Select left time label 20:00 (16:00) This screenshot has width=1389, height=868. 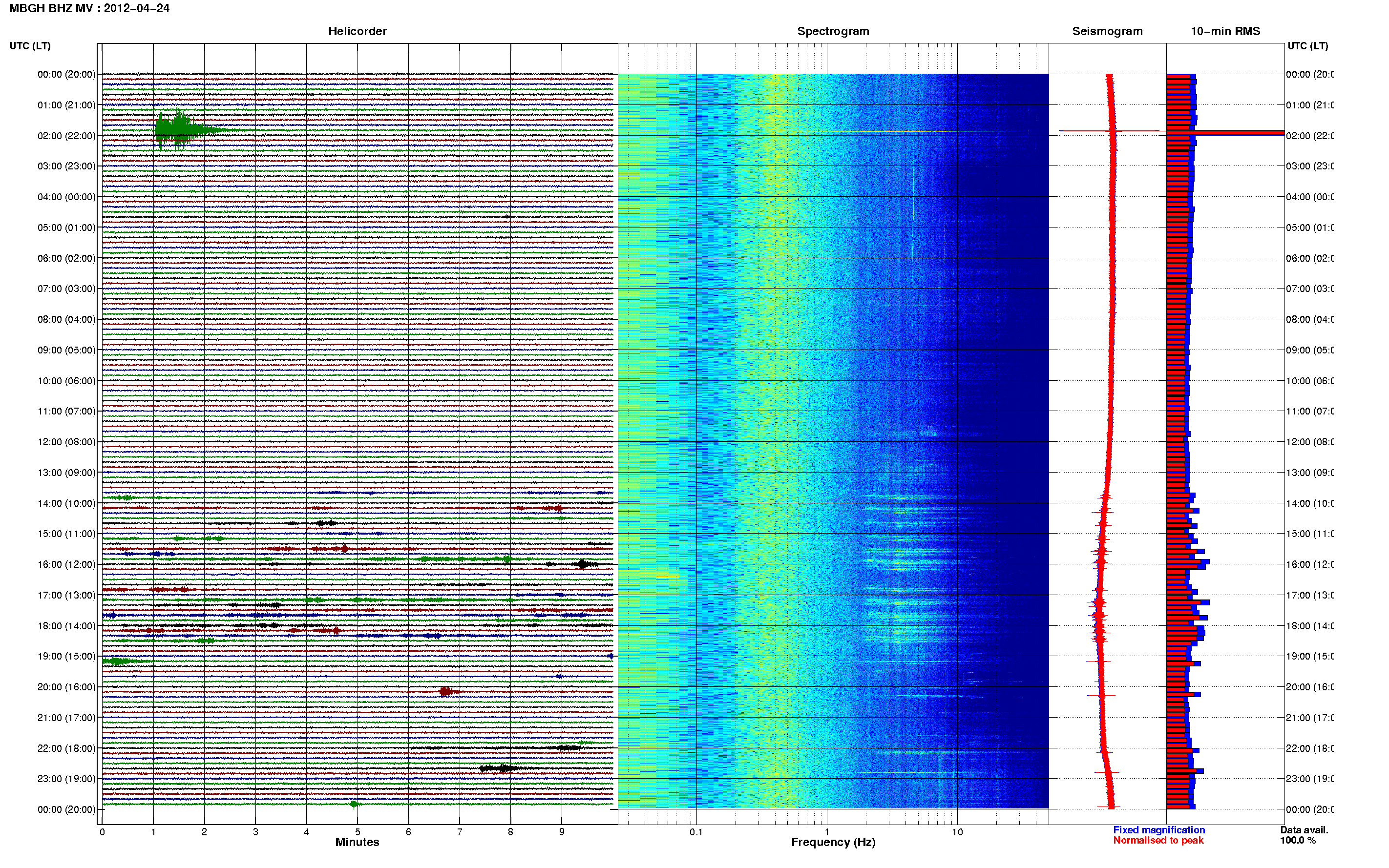[x=66, y=686]
